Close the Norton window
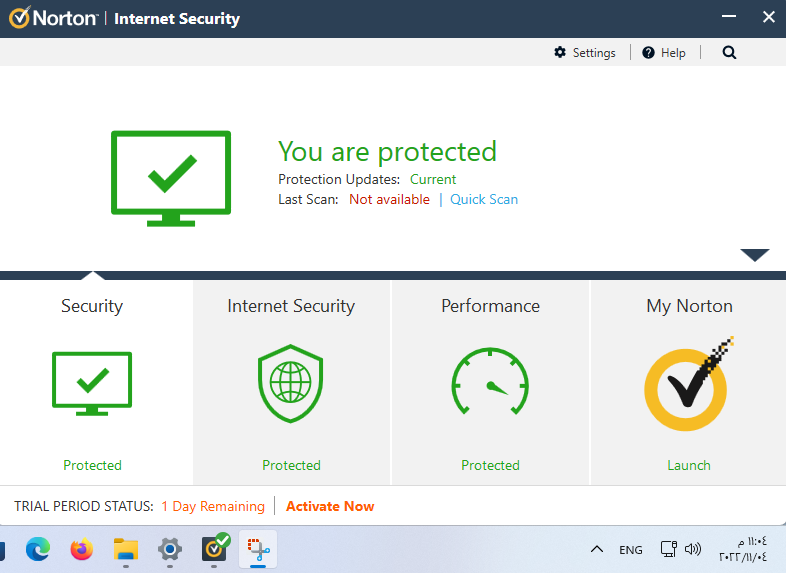Screen dimensions: 786x573 click(768, 17)
